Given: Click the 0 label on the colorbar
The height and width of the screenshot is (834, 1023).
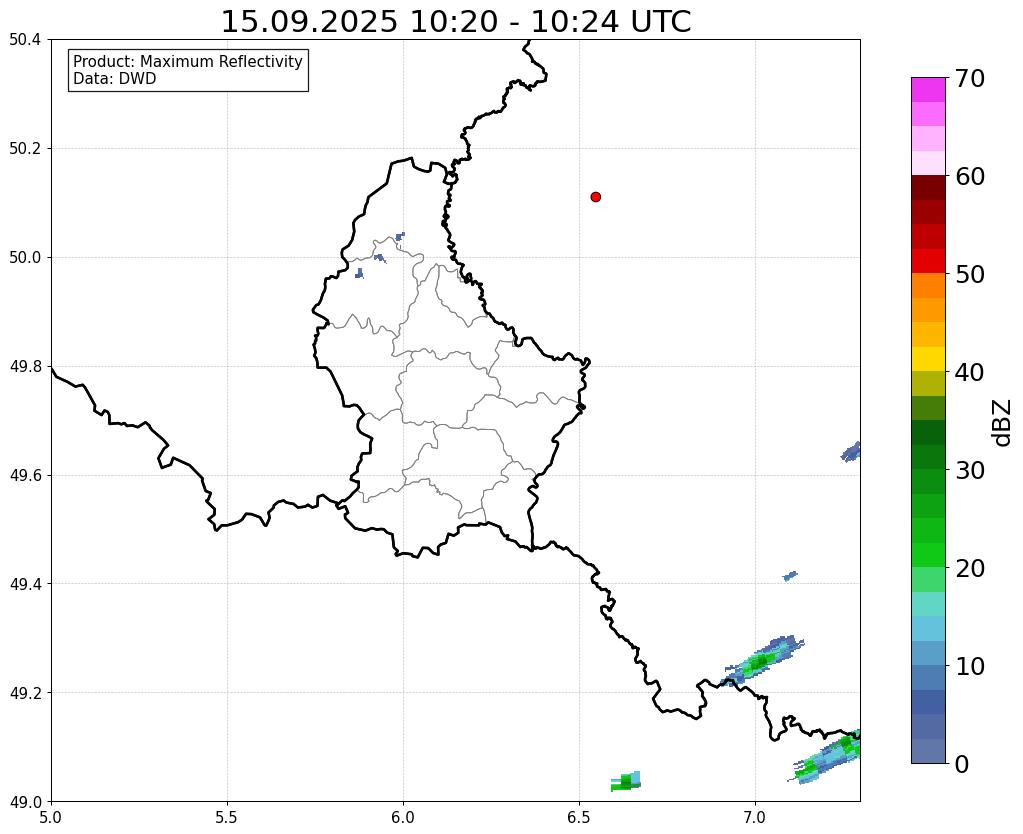Looking at the screenshot, I should tap(962, 764).
